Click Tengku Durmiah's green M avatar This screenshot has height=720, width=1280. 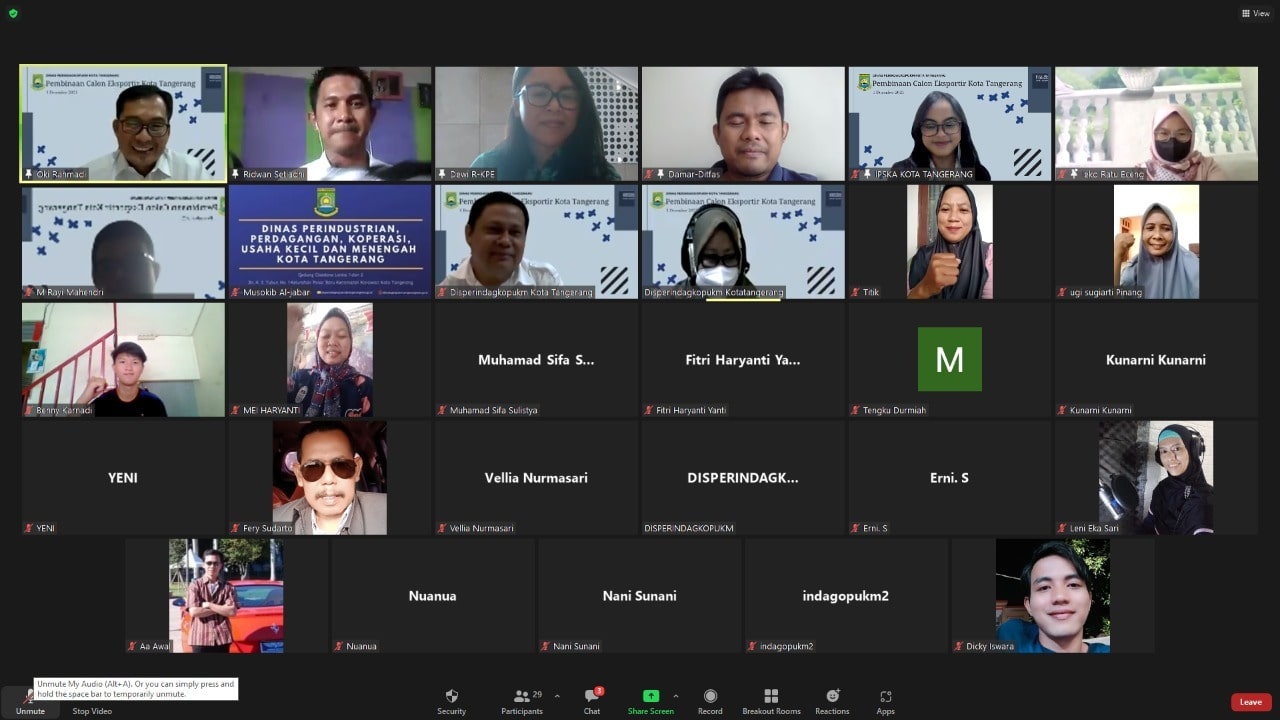click(x=949, y=359)
